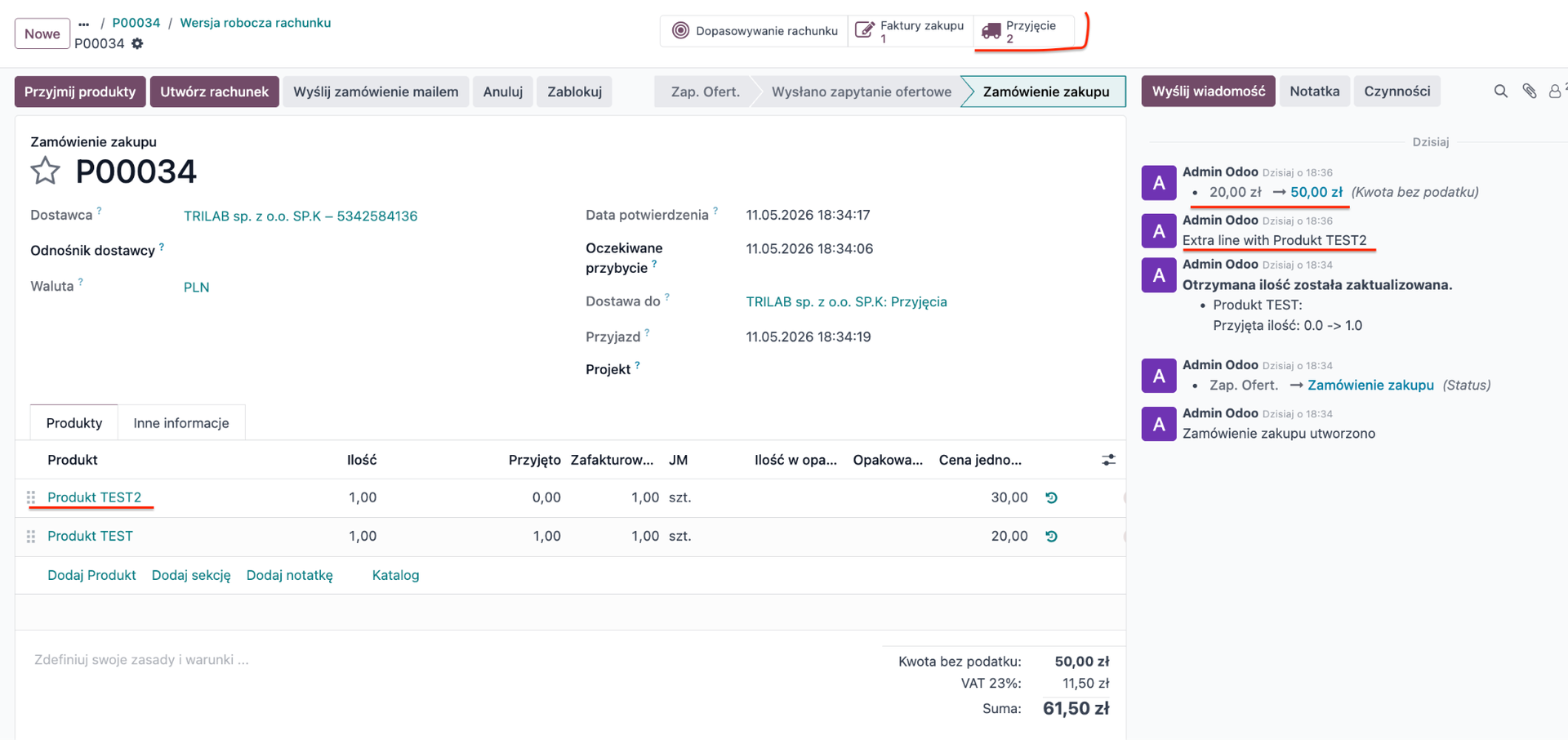This screenshot has height=740, width=1568.
Task: Open the gear settings menu beside P00034
Action: coord(137,43)
